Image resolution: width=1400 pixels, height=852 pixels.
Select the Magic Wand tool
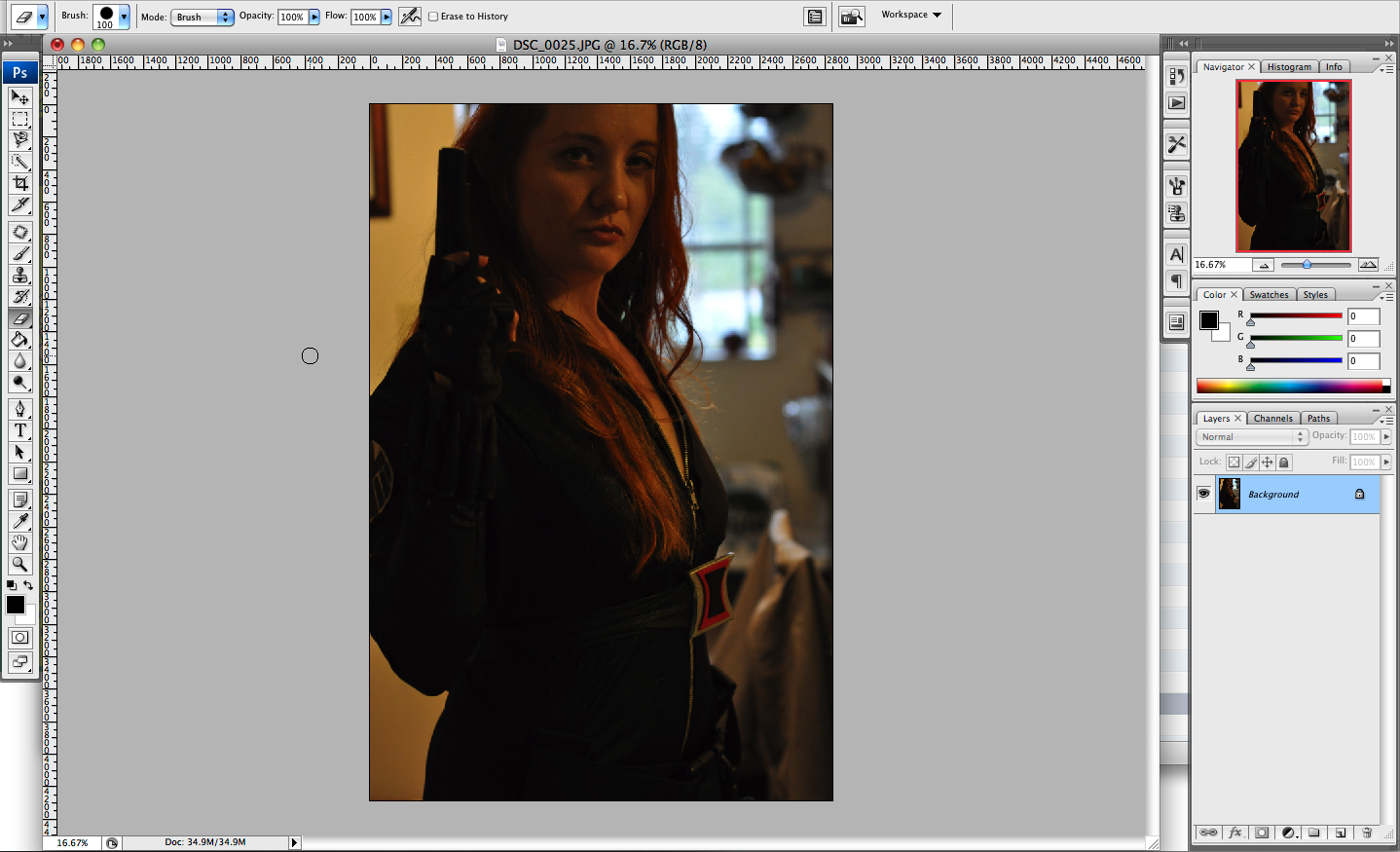point(19,162)
